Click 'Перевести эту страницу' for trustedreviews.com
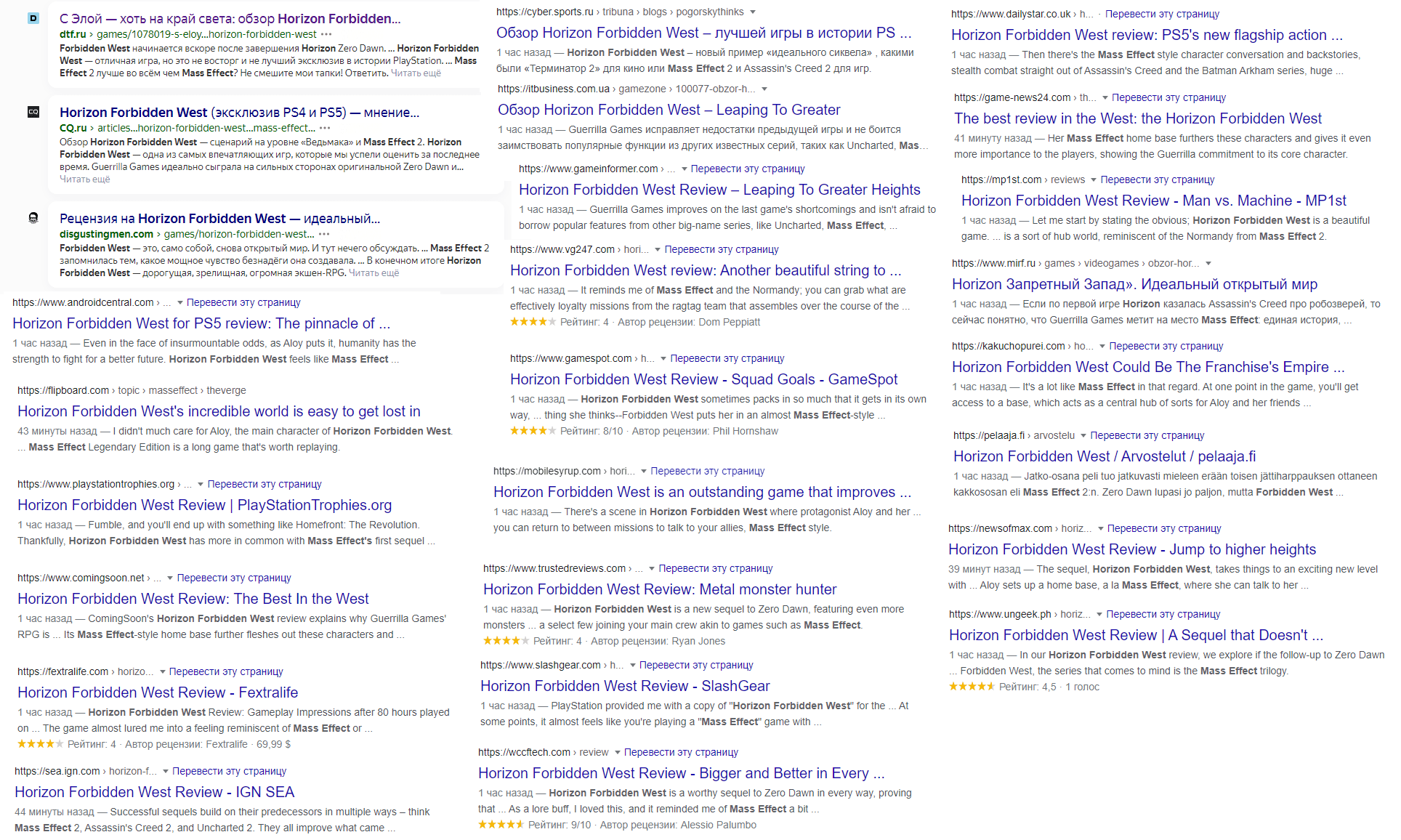 coord(715,568)
